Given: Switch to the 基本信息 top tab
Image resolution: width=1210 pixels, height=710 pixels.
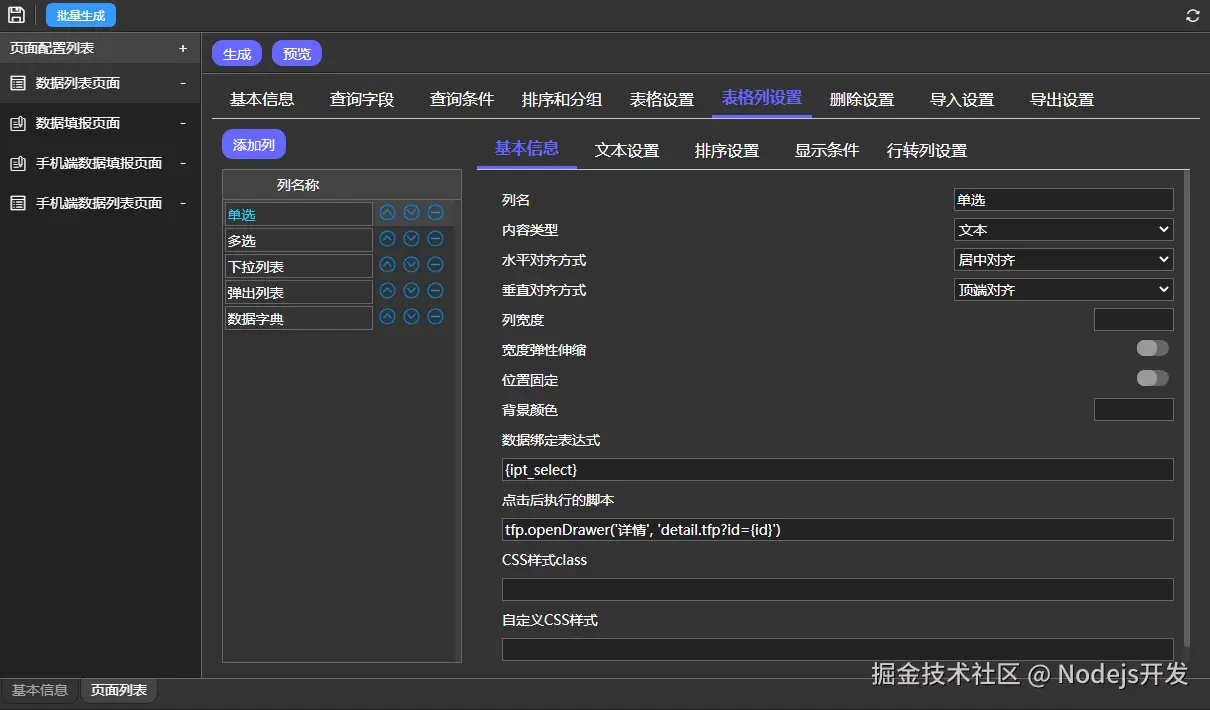Looking at the screenshot, I should click(x=262, y=100).
